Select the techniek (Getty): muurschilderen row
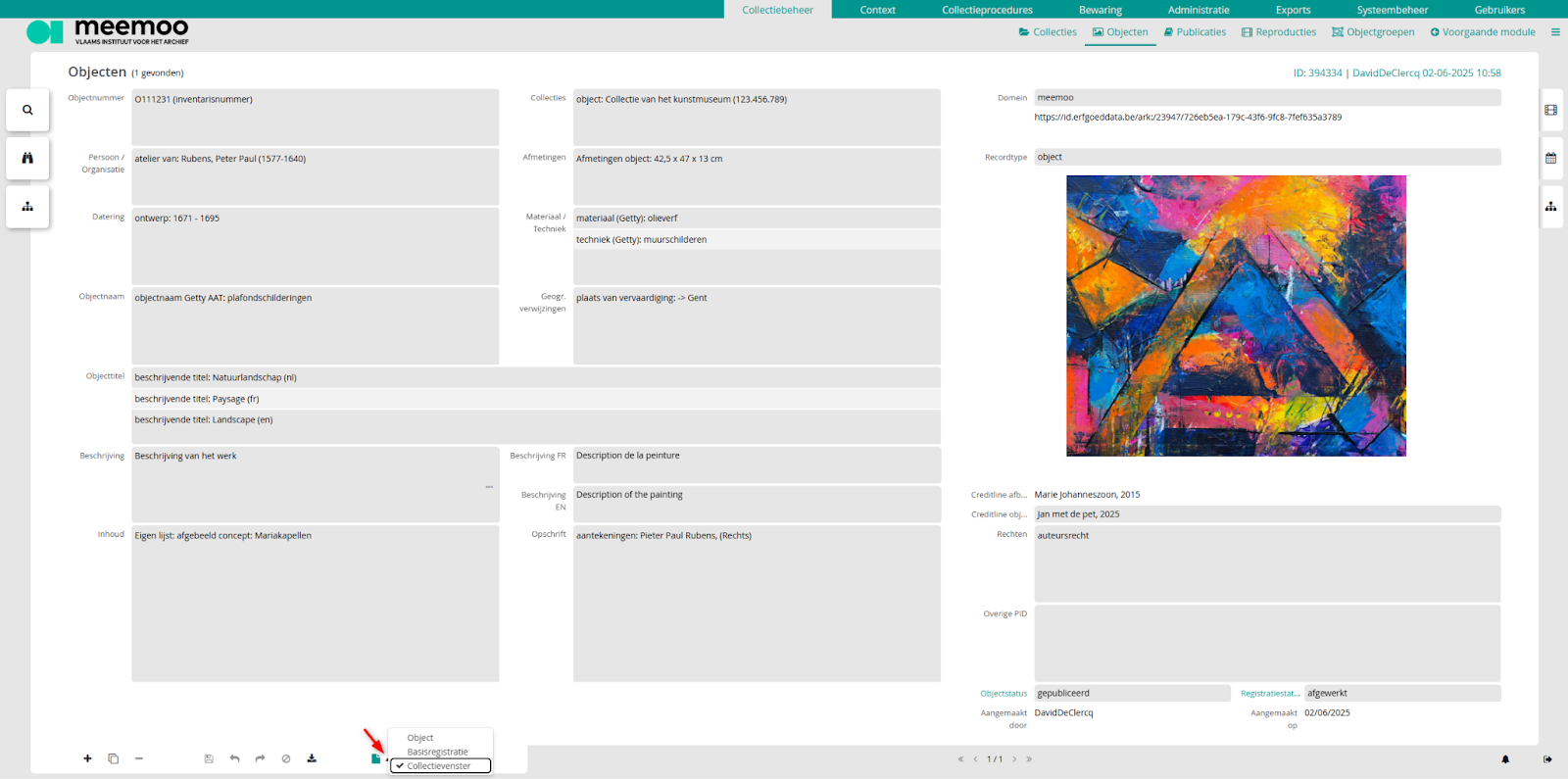The width and height of the screenshot is (1568, 779). tap(757, 239)
